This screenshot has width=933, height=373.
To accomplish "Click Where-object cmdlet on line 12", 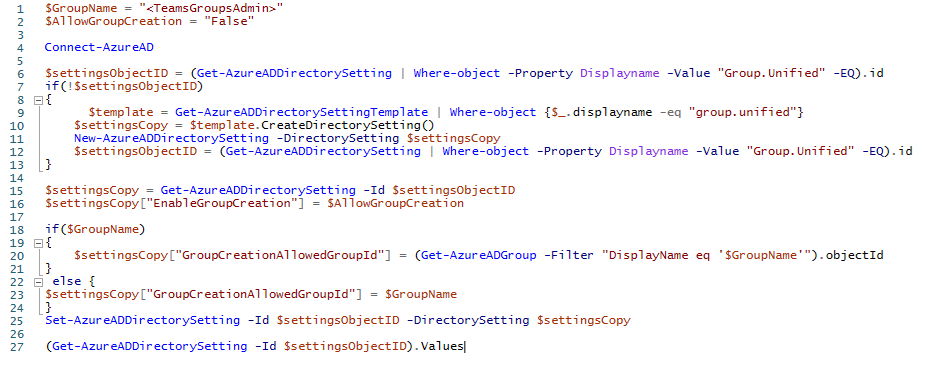I will tap(486, 152).
